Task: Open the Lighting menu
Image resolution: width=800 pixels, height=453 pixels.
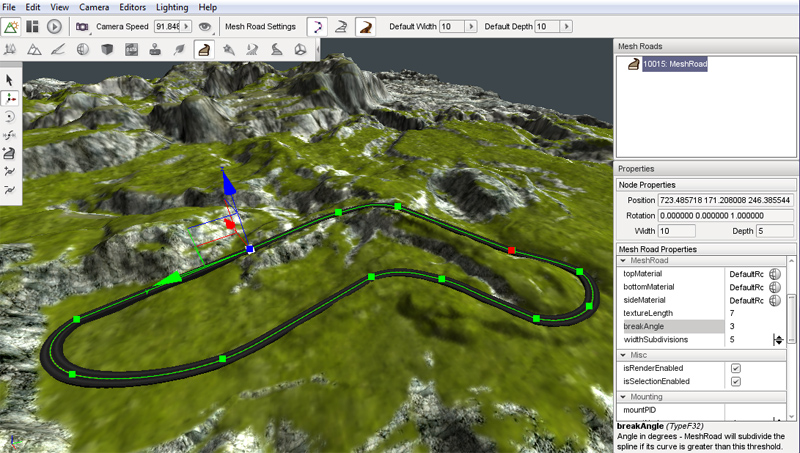Action: pos(172,7)
